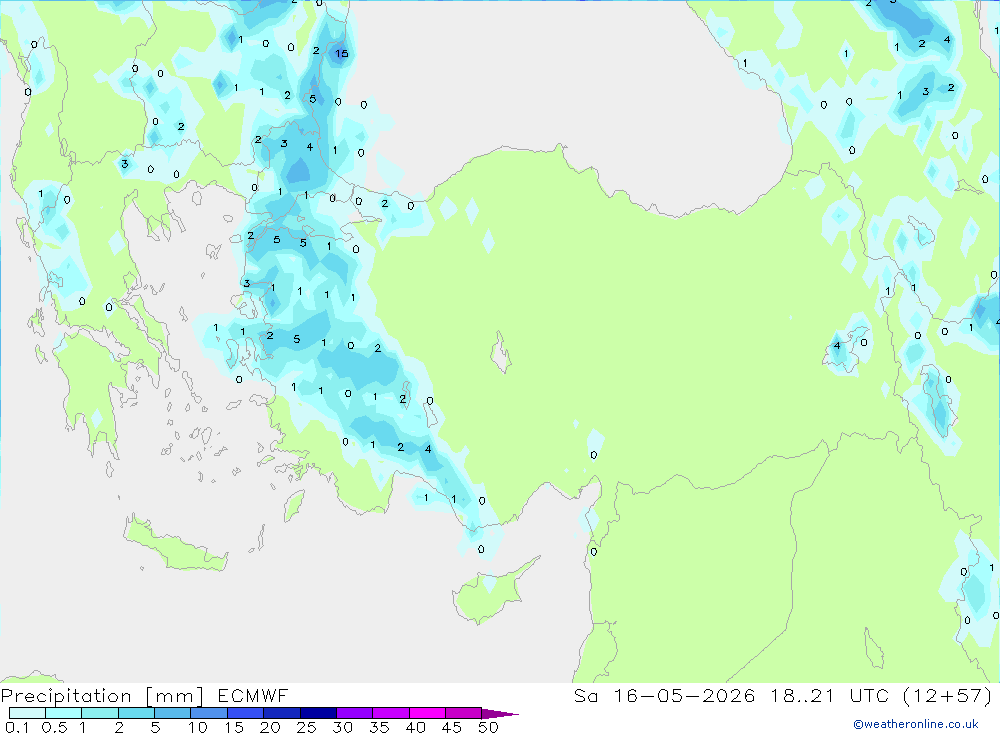This screenshot has height=733, width=1000.
Task: Pick the 10–15 mm legend color swatch
Action: (x=209, y=713)
